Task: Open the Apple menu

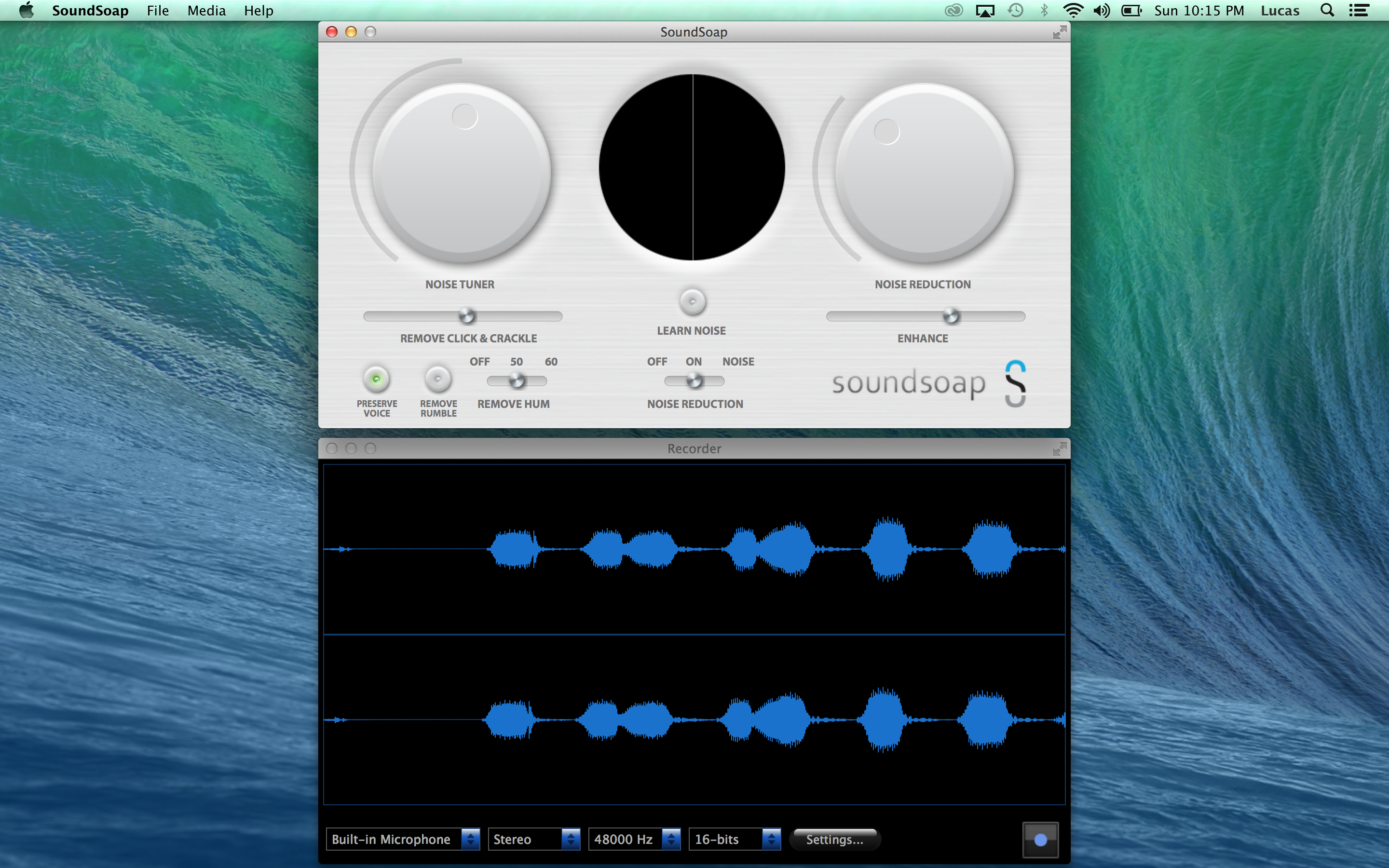Action: 26,10
